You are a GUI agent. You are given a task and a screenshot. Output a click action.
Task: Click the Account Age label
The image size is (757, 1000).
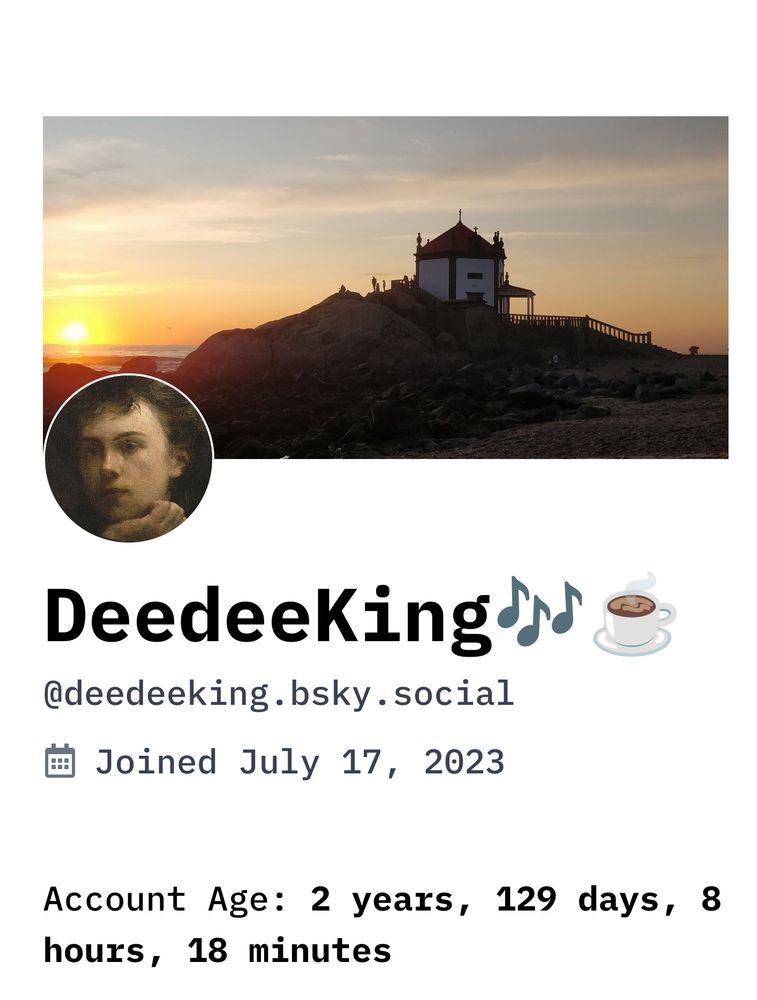point(165,900)
